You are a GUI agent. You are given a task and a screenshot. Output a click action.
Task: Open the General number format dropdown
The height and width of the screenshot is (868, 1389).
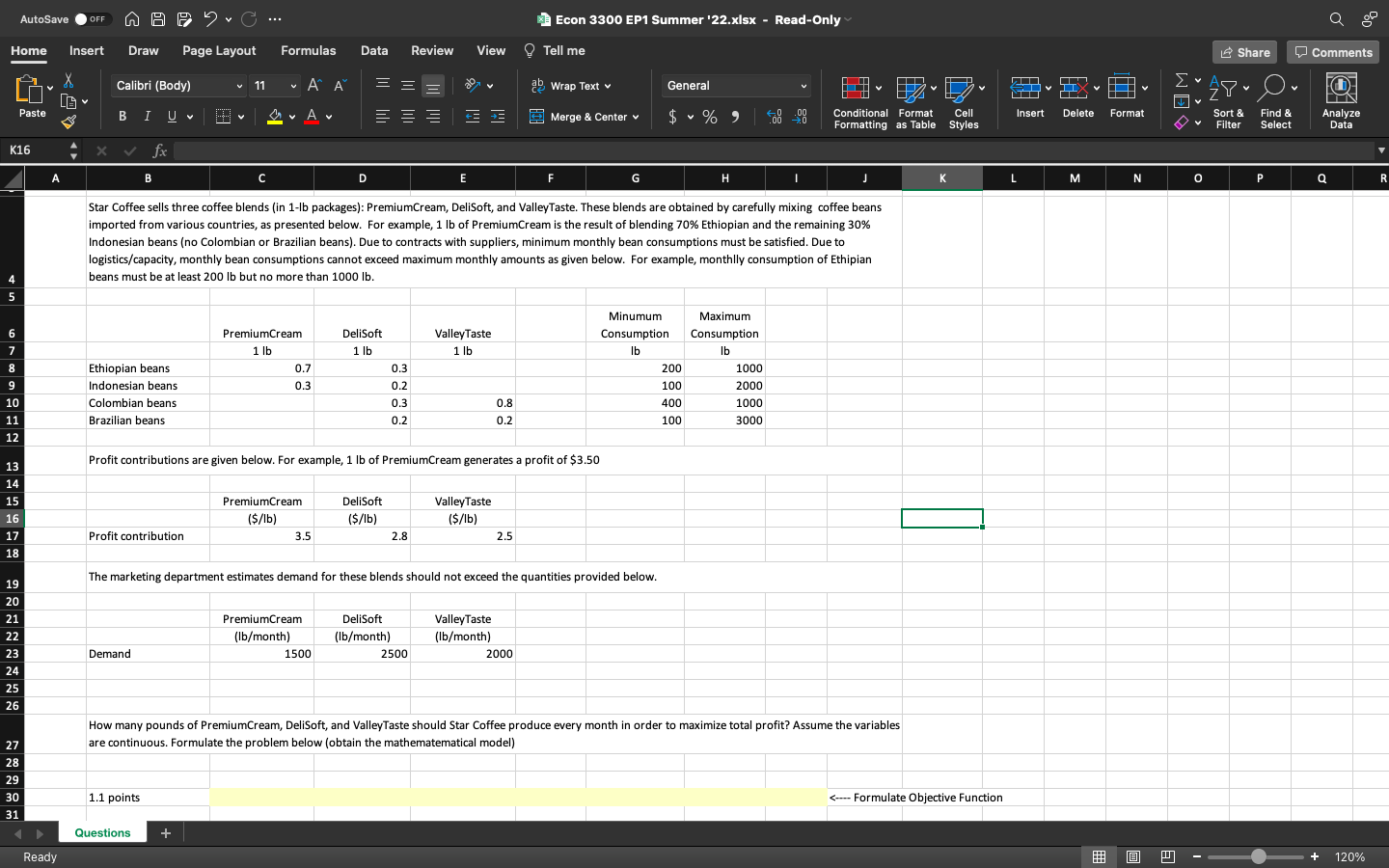735,86
